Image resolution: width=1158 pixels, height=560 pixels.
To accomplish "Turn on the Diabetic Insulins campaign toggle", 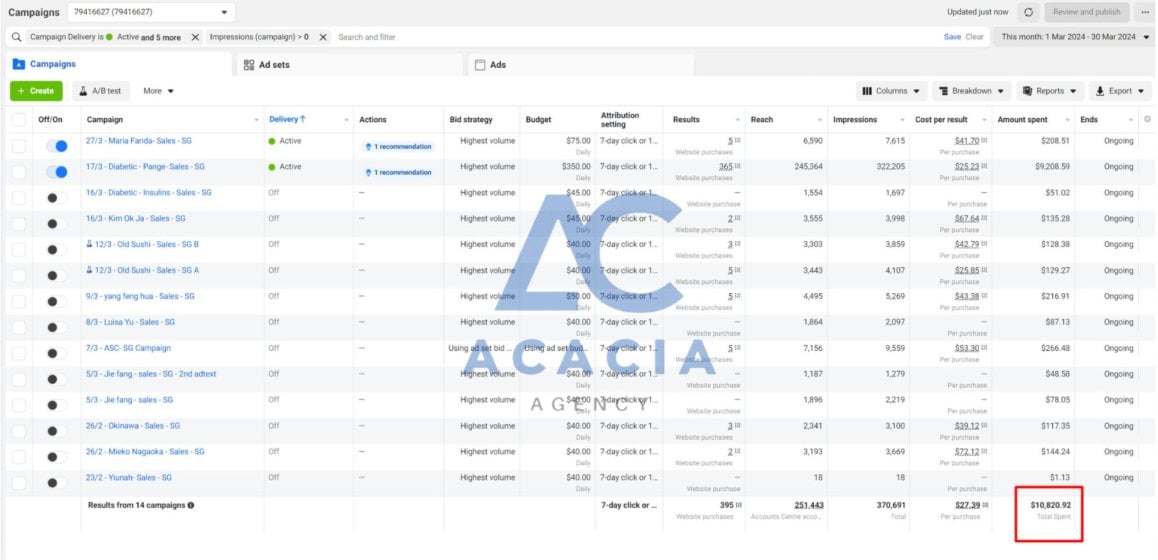I will point(56,198).
